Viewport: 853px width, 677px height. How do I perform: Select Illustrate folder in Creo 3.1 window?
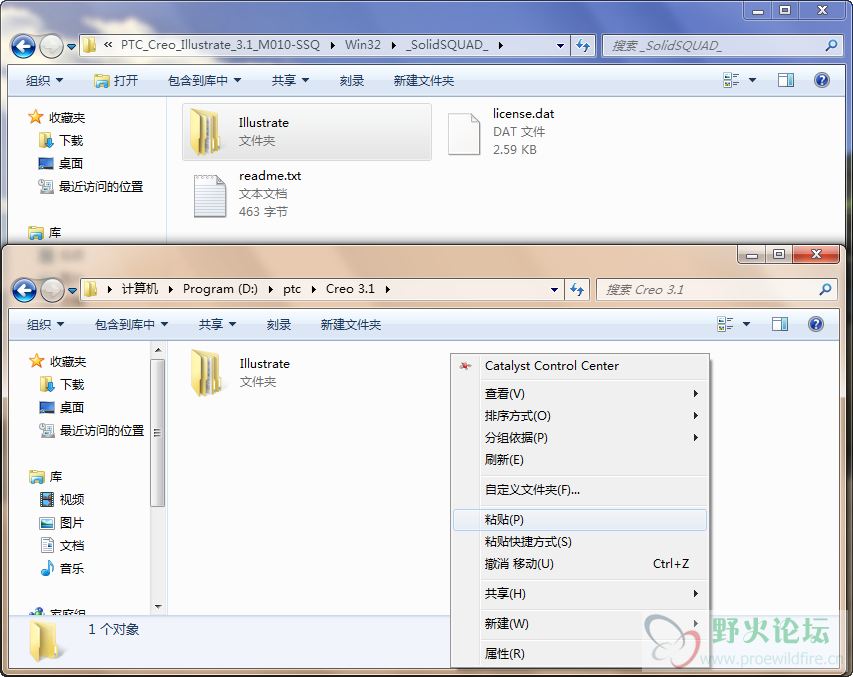click(x=242, y=373)
